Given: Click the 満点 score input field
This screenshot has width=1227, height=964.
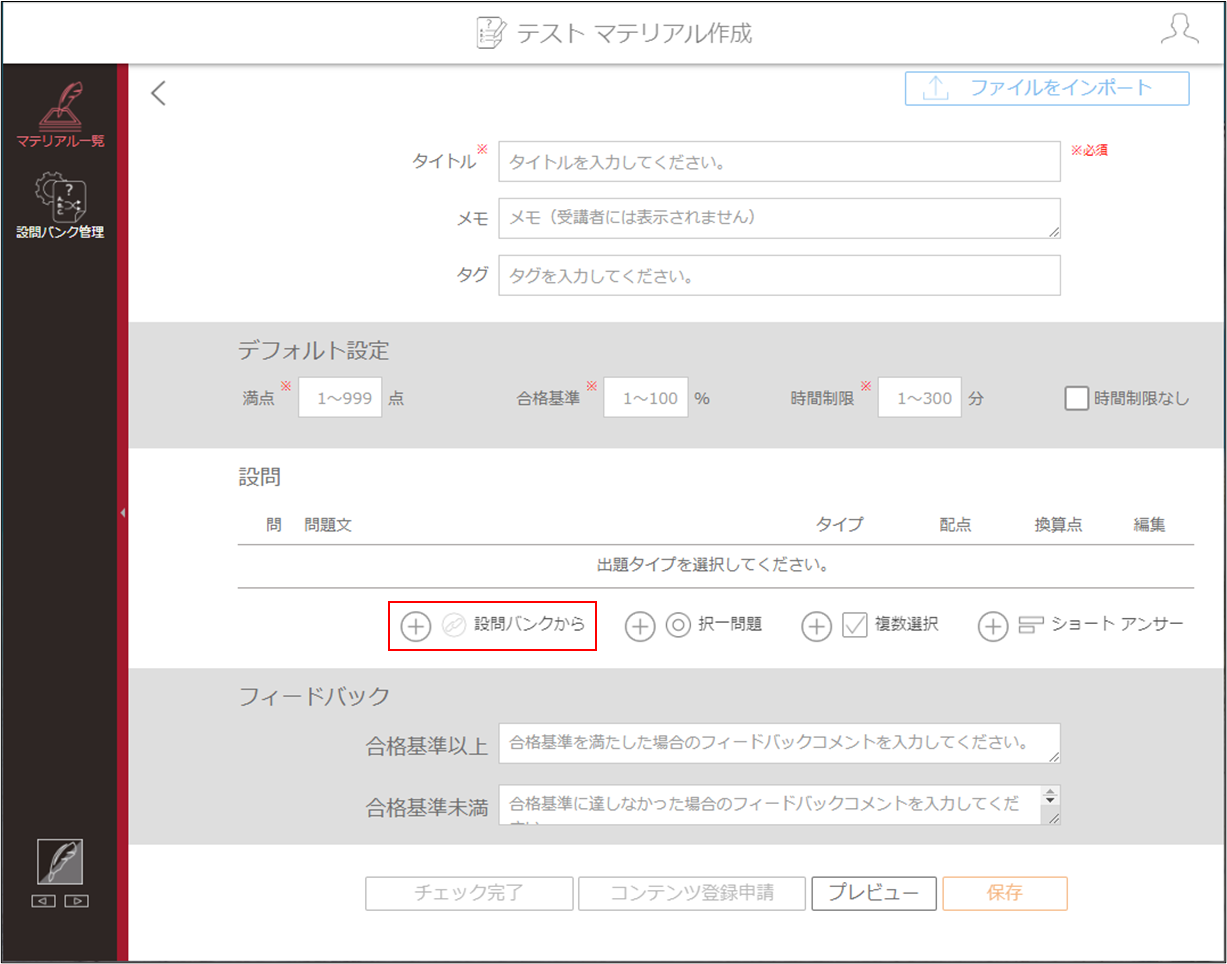Looking at the screenshot, I should coord(340,398).
